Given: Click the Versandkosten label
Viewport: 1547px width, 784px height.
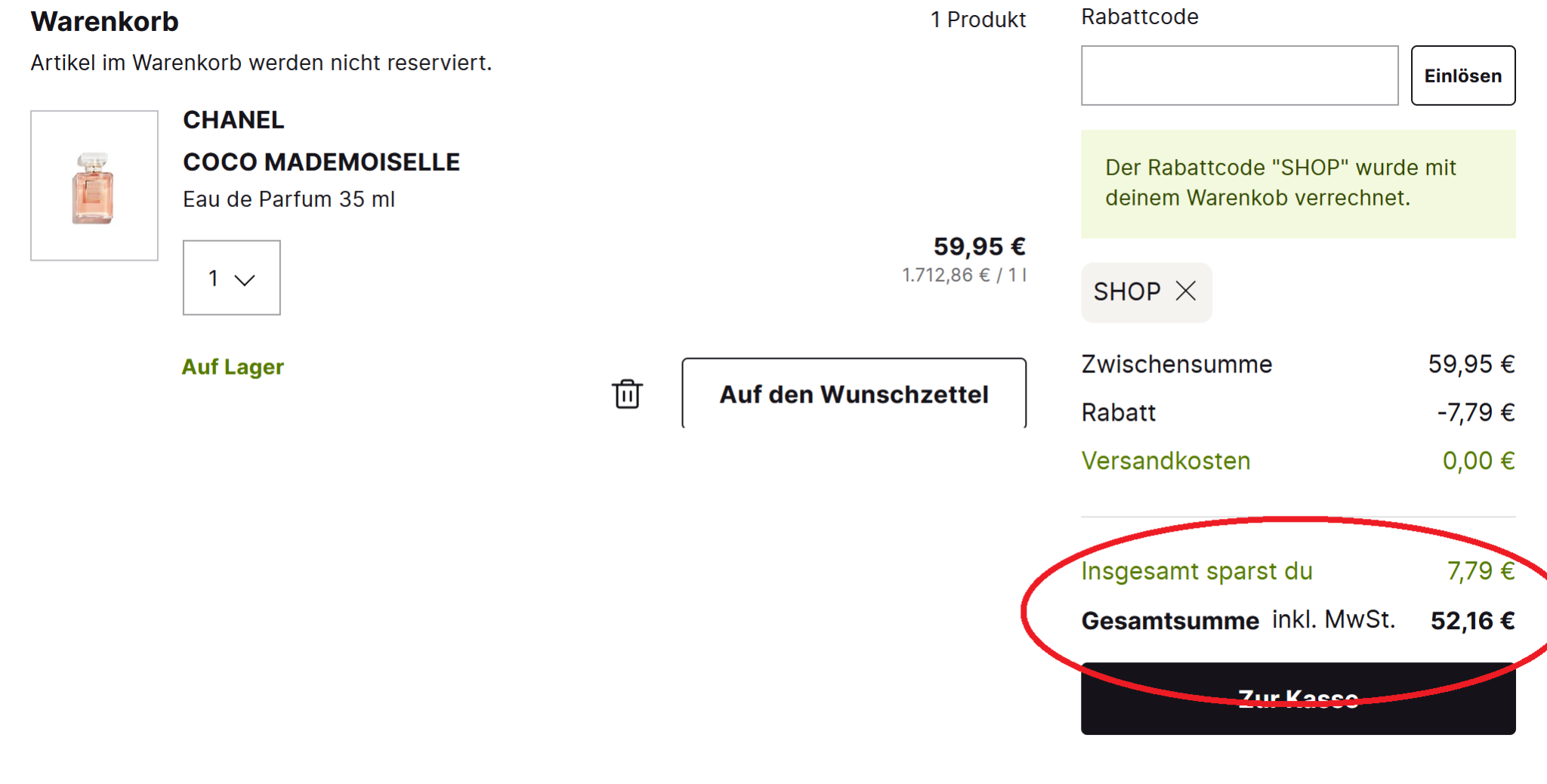Looking at the screenshot, I should pos(1166,461).
